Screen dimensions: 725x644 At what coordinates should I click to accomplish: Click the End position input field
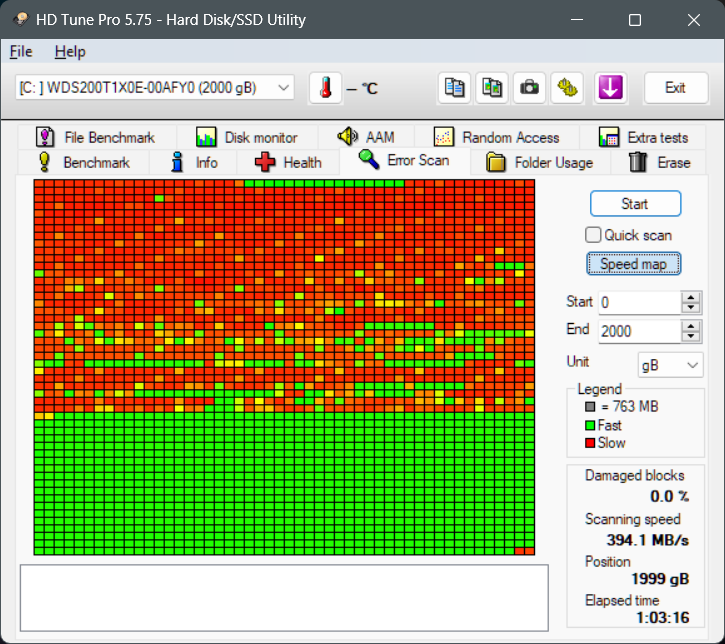(639, 331)
